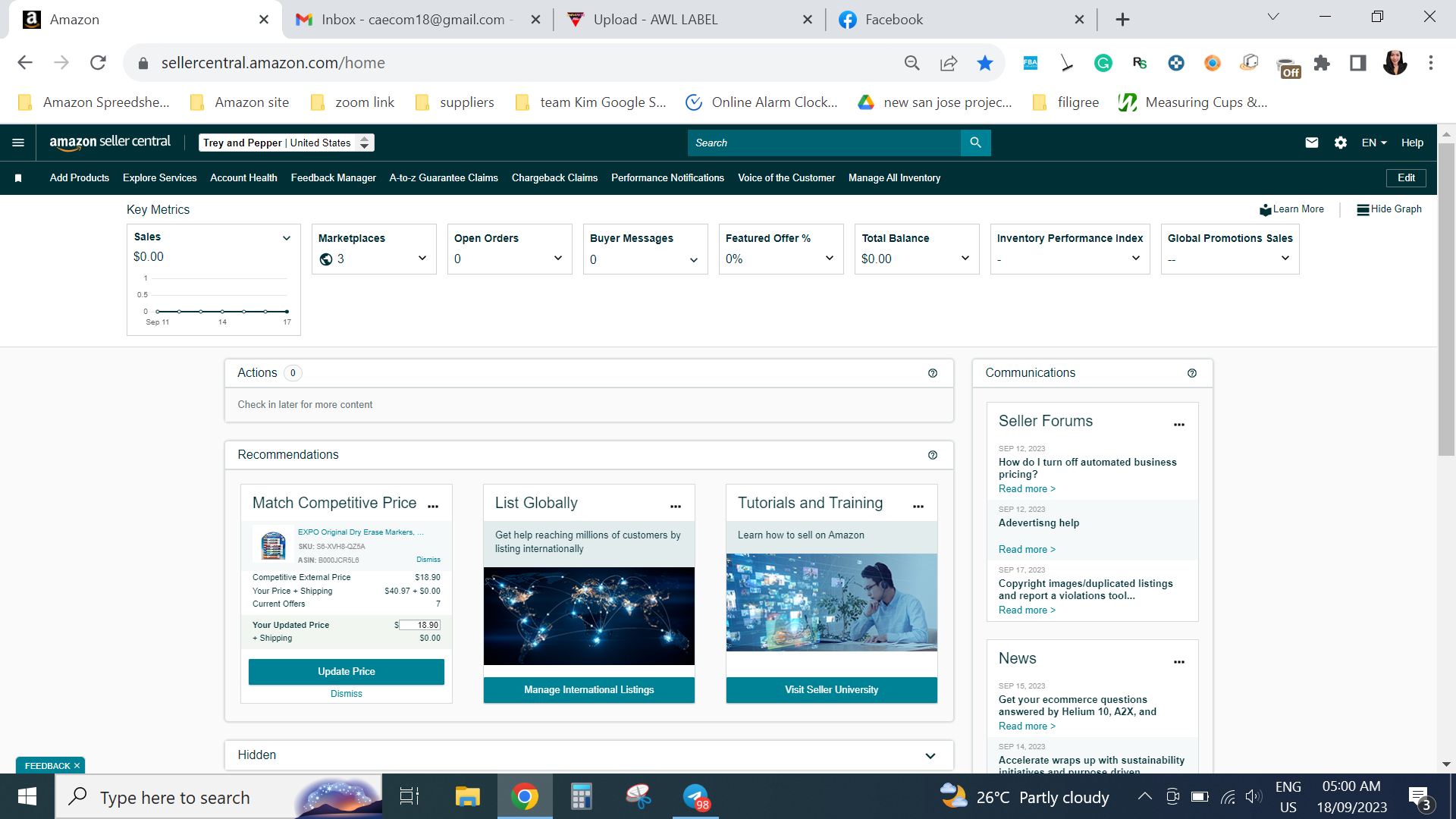Expand the Marketplaces metric card
Image resolution: width=1456 pixels, height=819 pixels.
tap(422, 259)
